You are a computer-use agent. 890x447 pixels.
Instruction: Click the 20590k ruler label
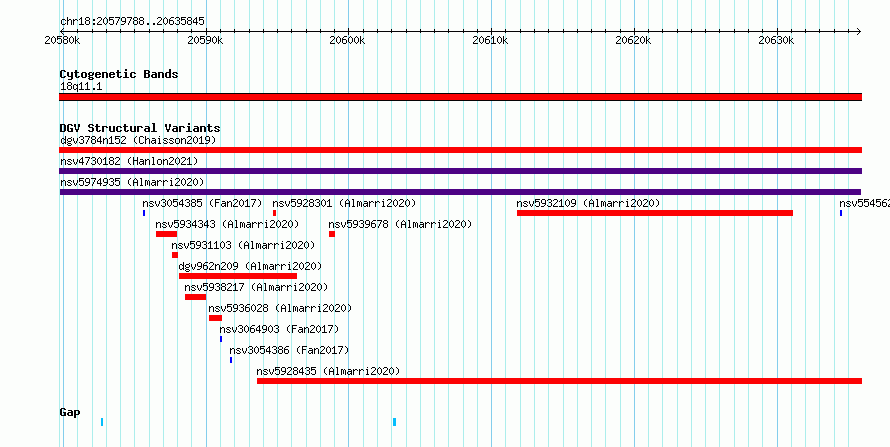[205, 41]
